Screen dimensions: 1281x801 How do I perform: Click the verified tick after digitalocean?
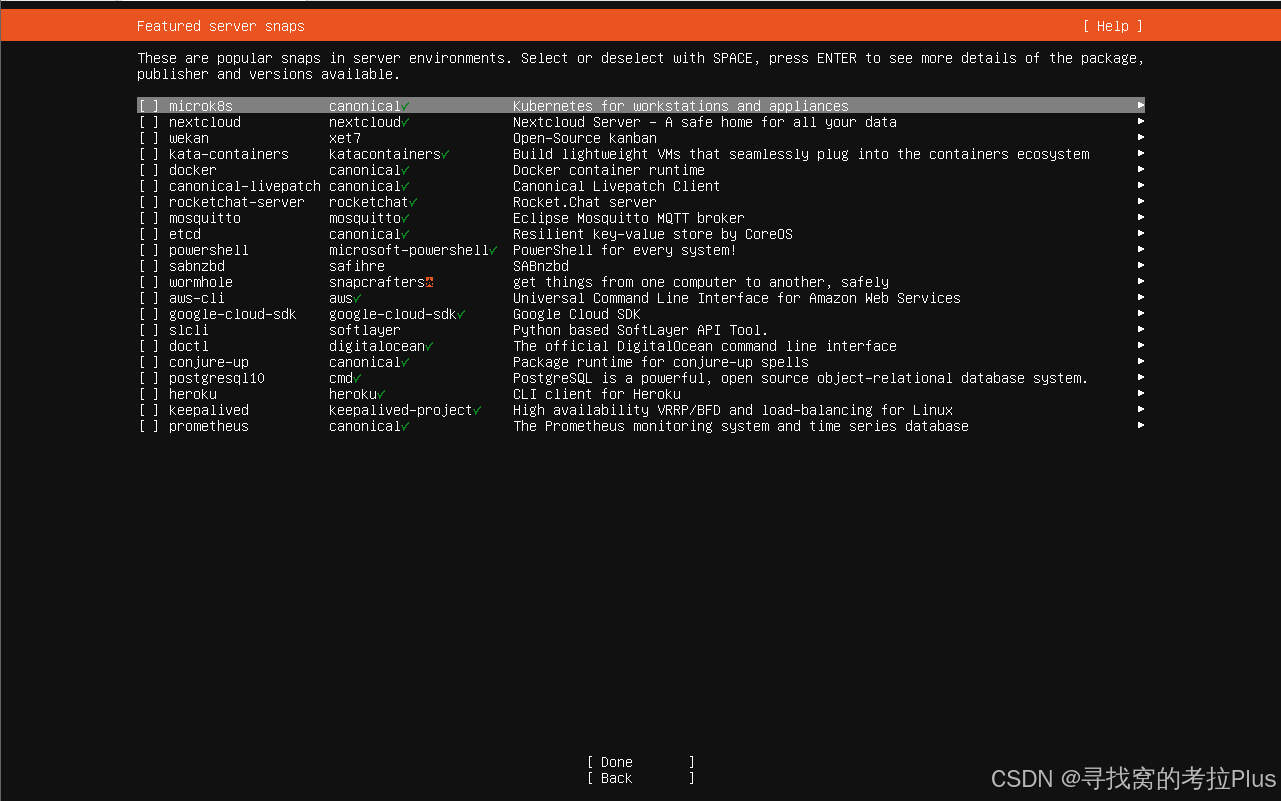pos(430,346)
